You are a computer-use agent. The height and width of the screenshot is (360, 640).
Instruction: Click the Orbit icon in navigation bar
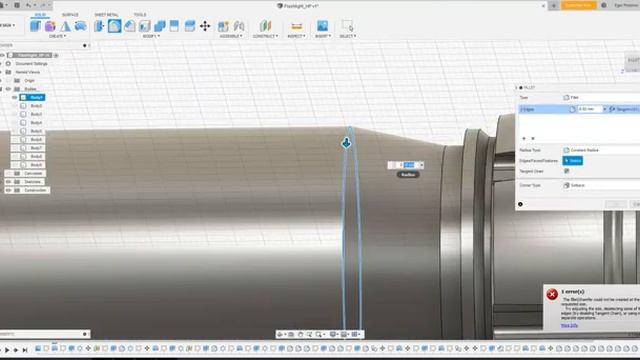click(280, 334)
